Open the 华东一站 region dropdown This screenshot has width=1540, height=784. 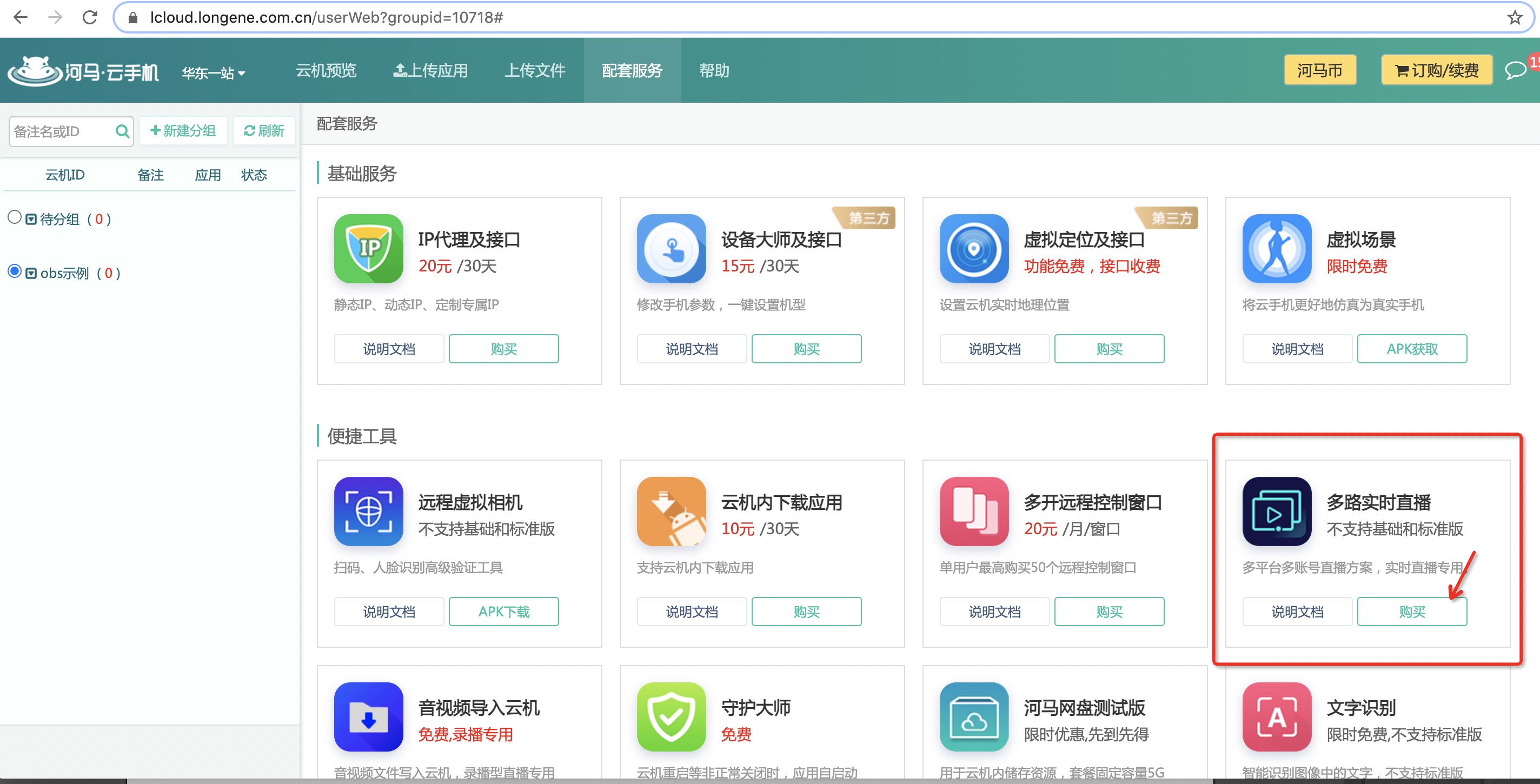pos(214,72)
